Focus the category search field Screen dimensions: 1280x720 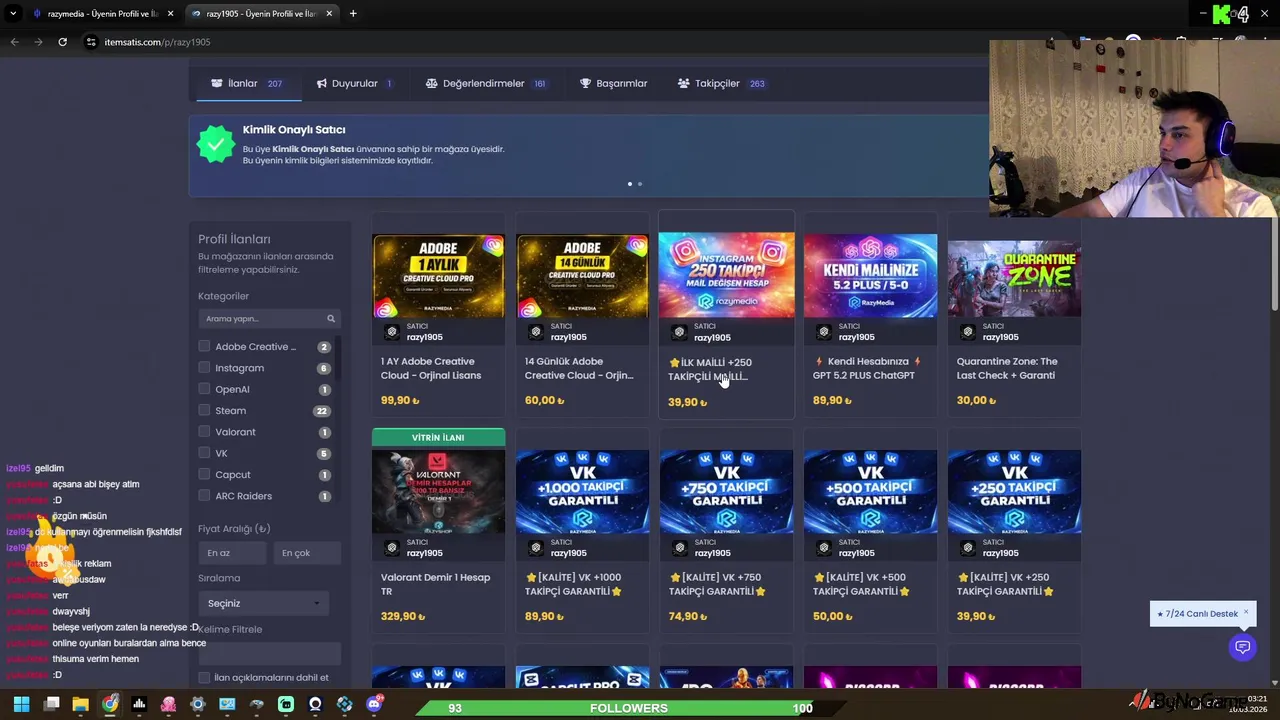click(x=269, y=319)
